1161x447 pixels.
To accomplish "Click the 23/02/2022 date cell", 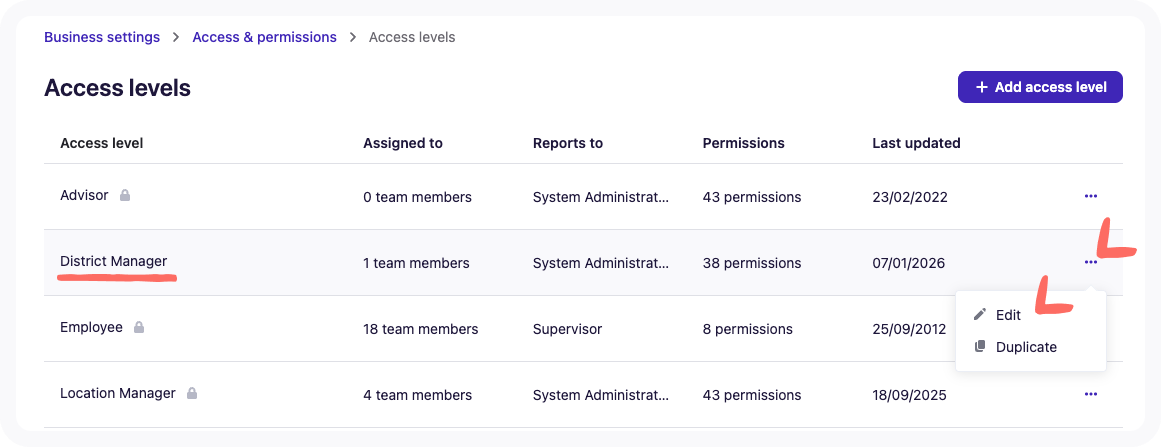I will (x=910, y=198).
